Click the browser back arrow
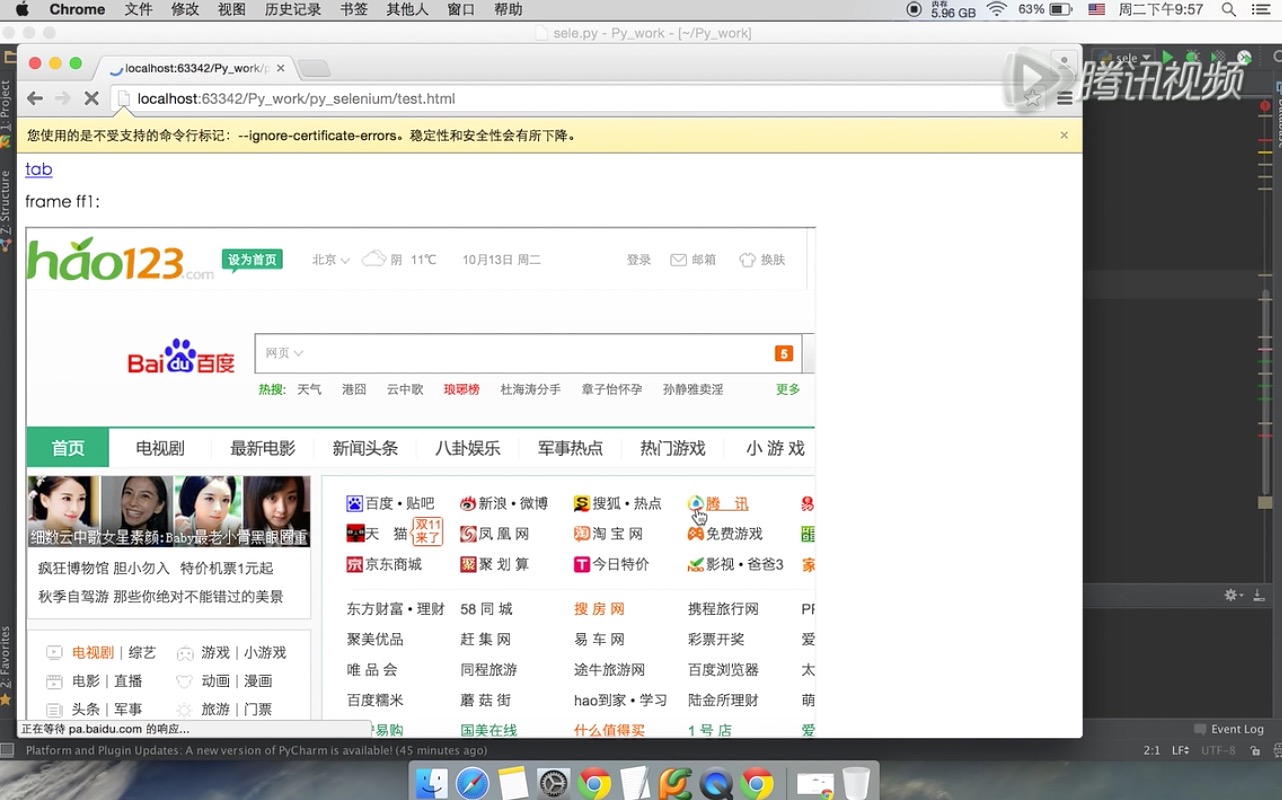The image size is (1282, 800). tap(35, 98)
